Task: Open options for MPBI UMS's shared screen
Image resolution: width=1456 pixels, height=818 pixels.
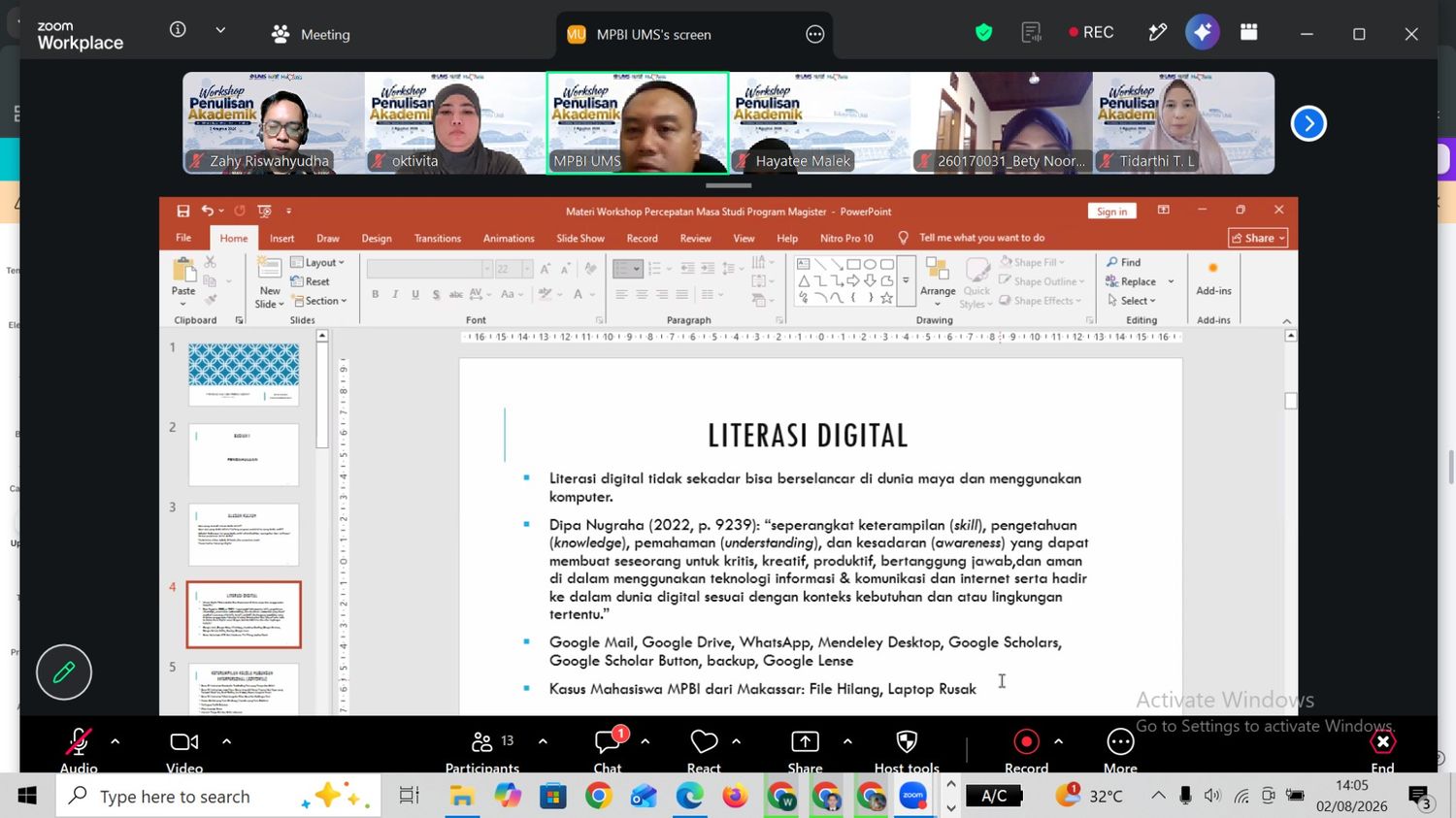Action: [x=815, y=34]
